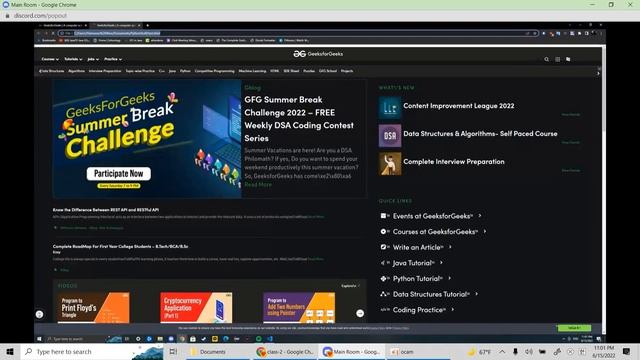Click the GeeksforGeeks logo at page top
This screenshot has height=360, width=640.
[x=318, y=54]
